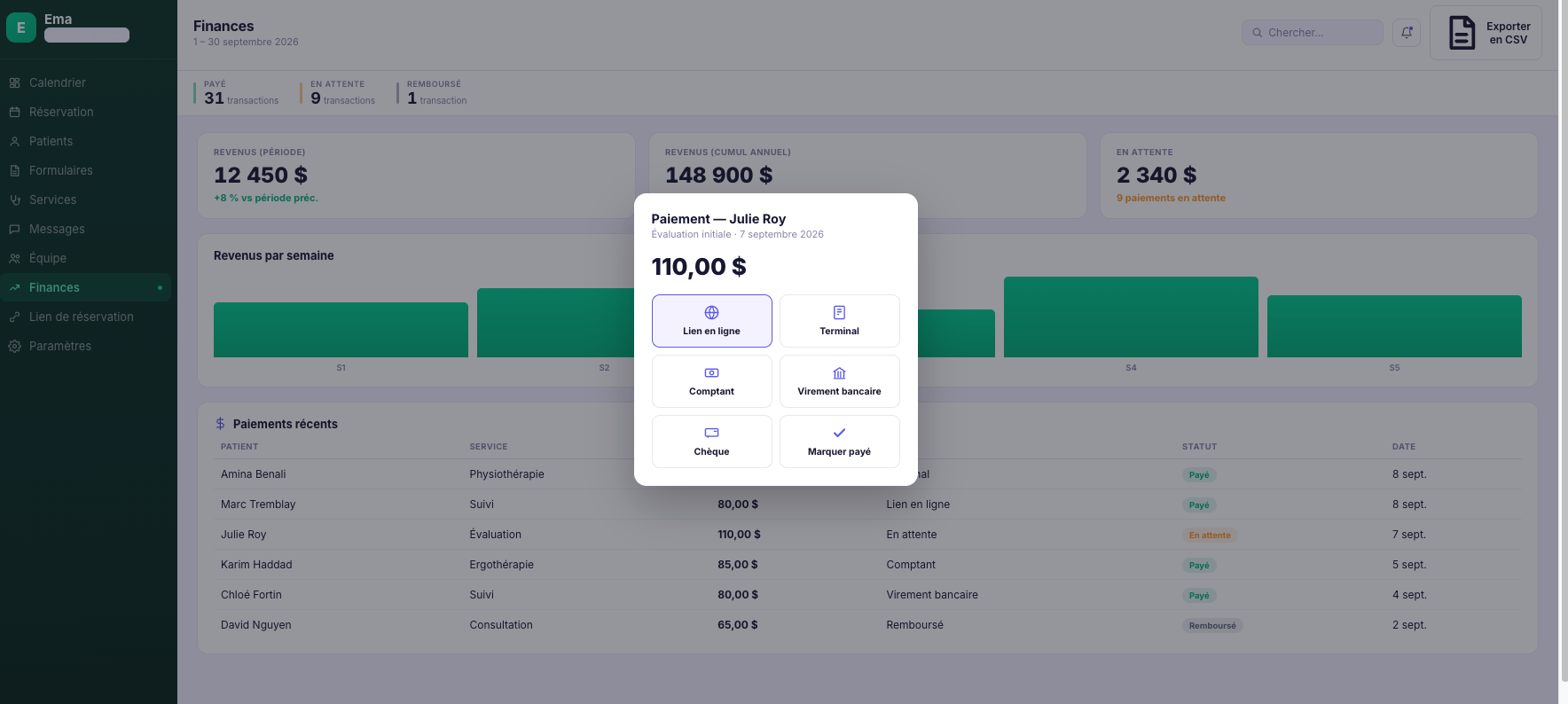Viewport: 1568px width, 704px height.
Task: Click the Paramètres gear icon
Action: pyautogui.click(x=14, y=346)
